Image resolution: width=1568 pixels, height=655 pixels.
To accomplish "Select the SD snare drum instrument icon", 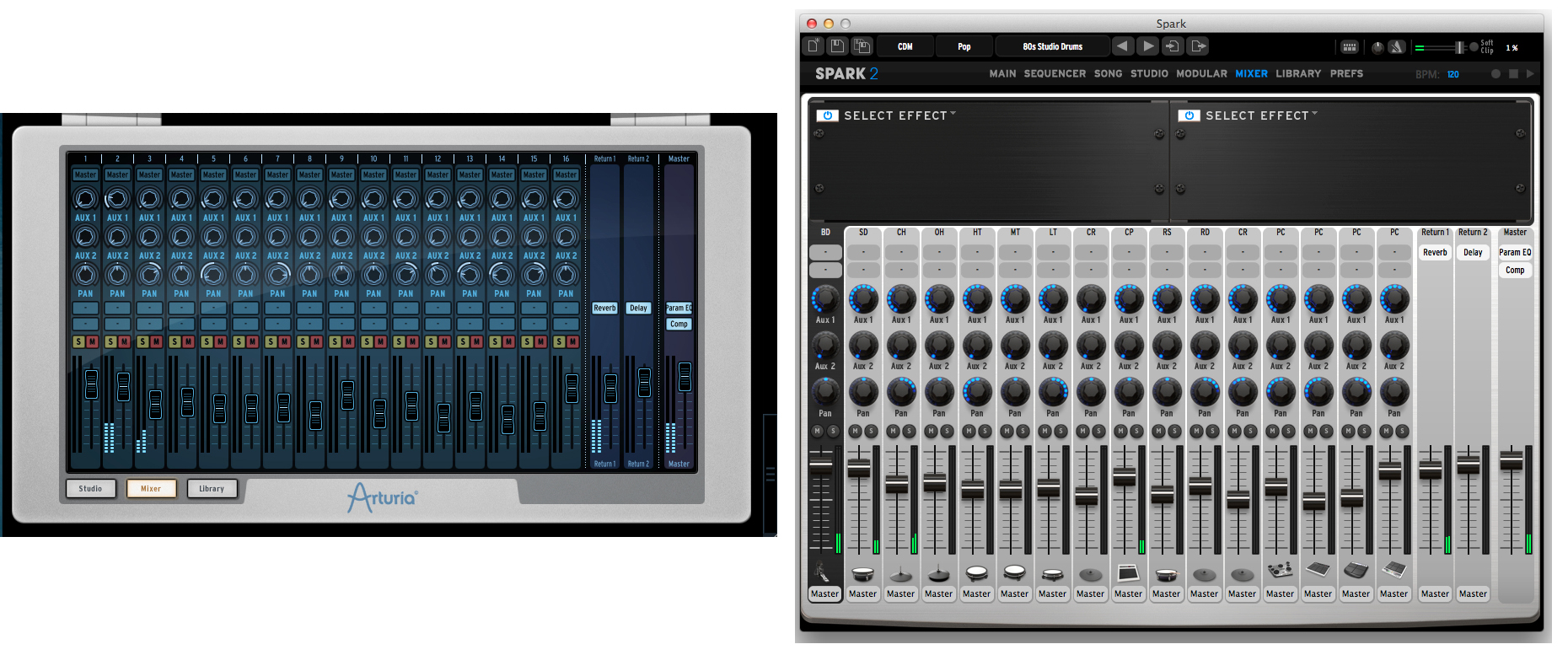I will 862,574.
